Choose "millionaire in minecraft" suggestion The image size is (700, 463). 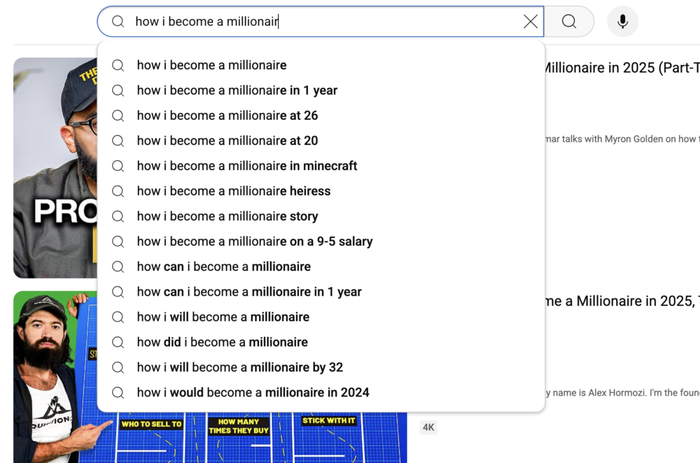coord(247,166)
